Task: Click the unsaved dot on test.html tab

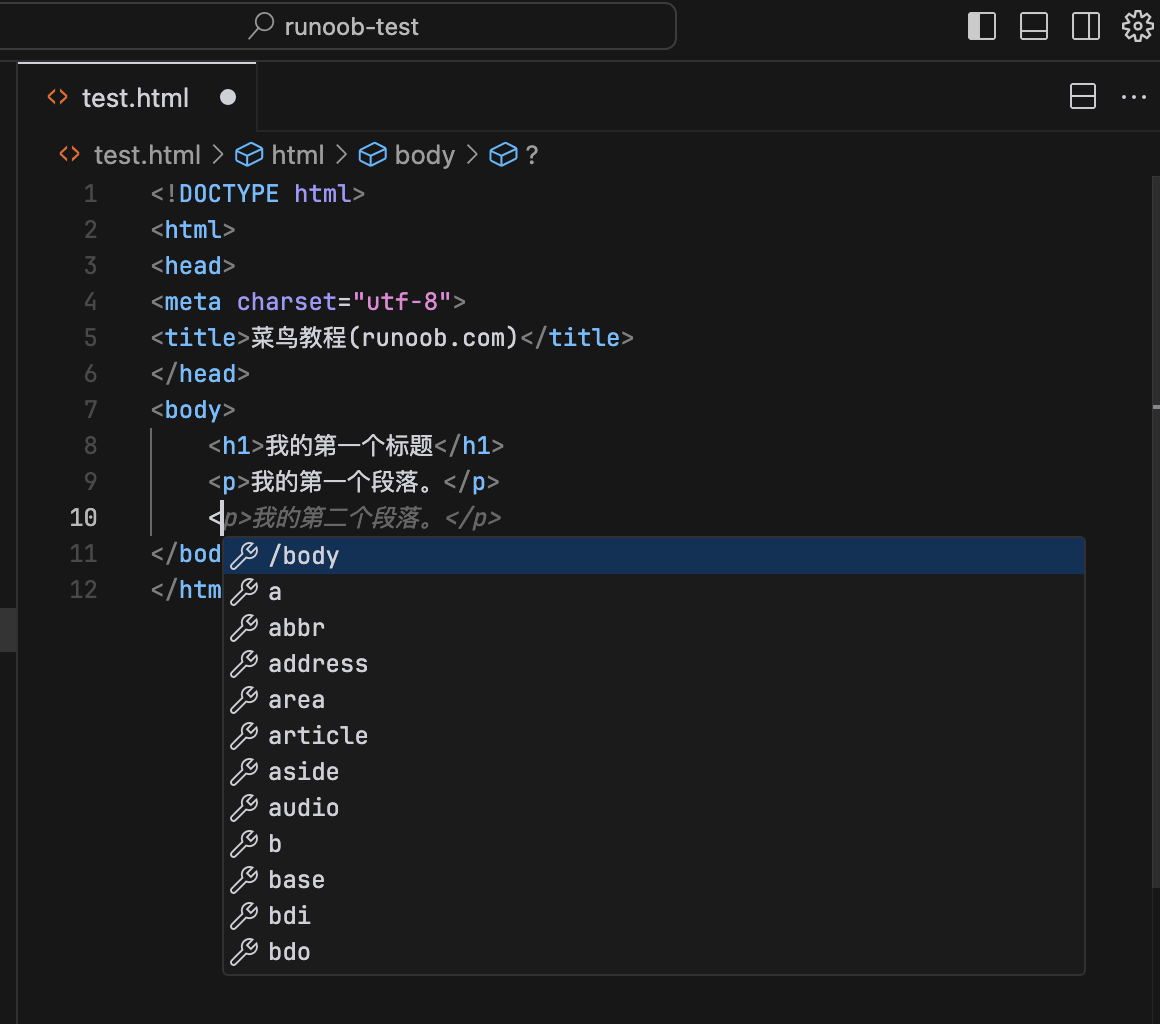Action: point(228,97)
